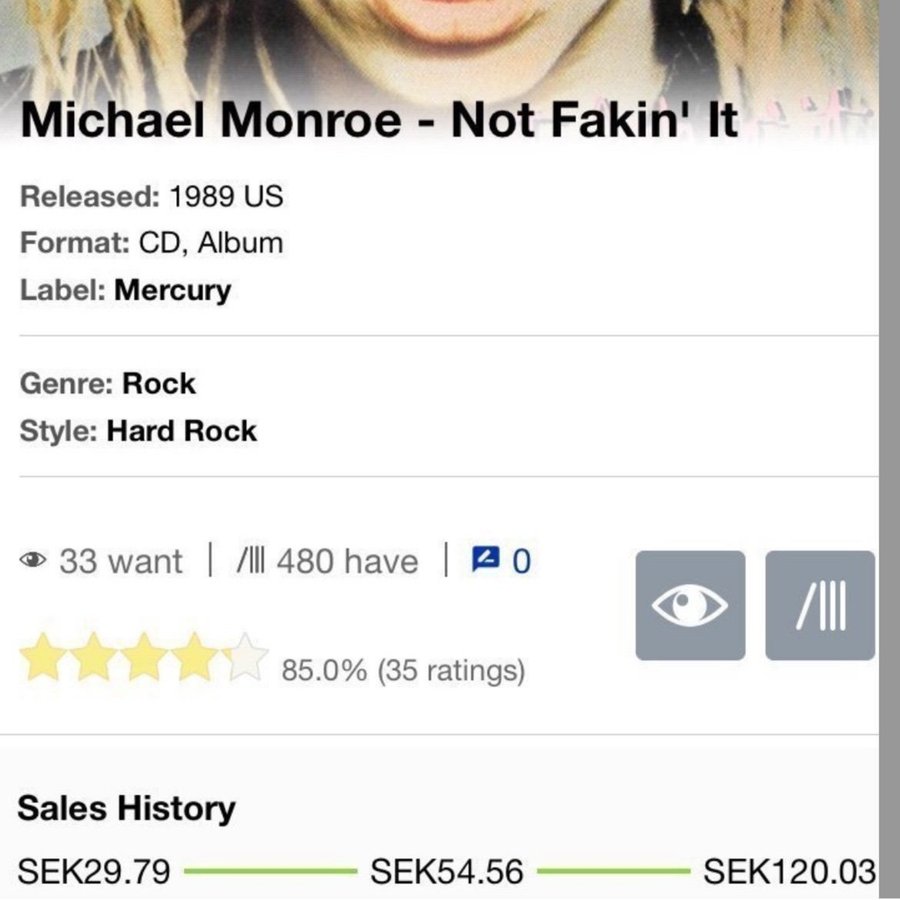900x900 pixels.
Task: Select the median sale price SEK54.56
Action: click(447, 870)
